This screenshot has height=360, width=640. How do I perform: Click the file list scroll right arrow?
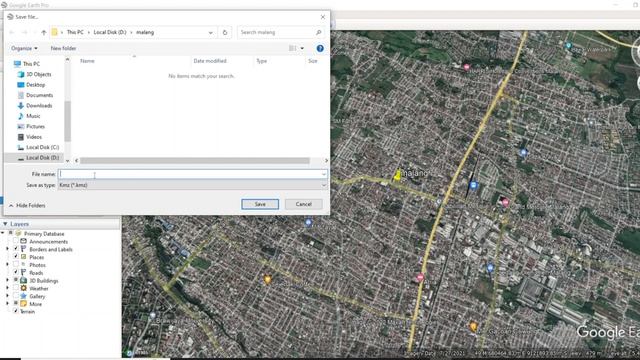pos(326,160)
